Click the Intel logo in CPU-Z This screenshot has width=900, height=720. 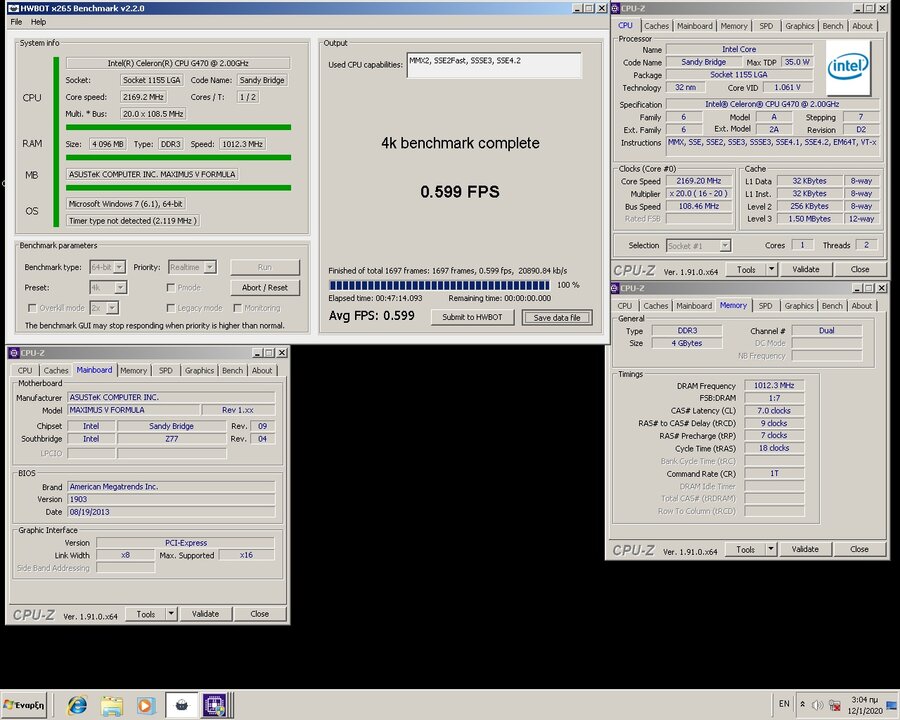click(848, 68)
